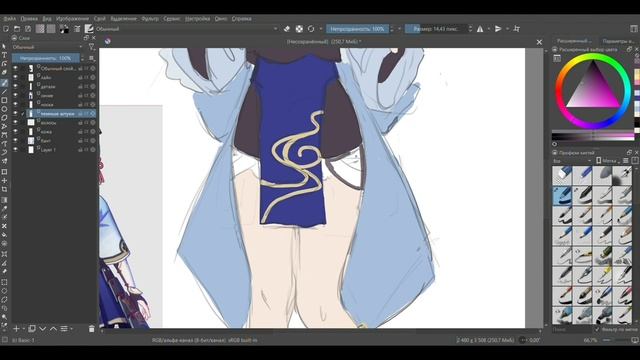Move the layer down
This screenshot has width=640, height=360.
[42, 329]
